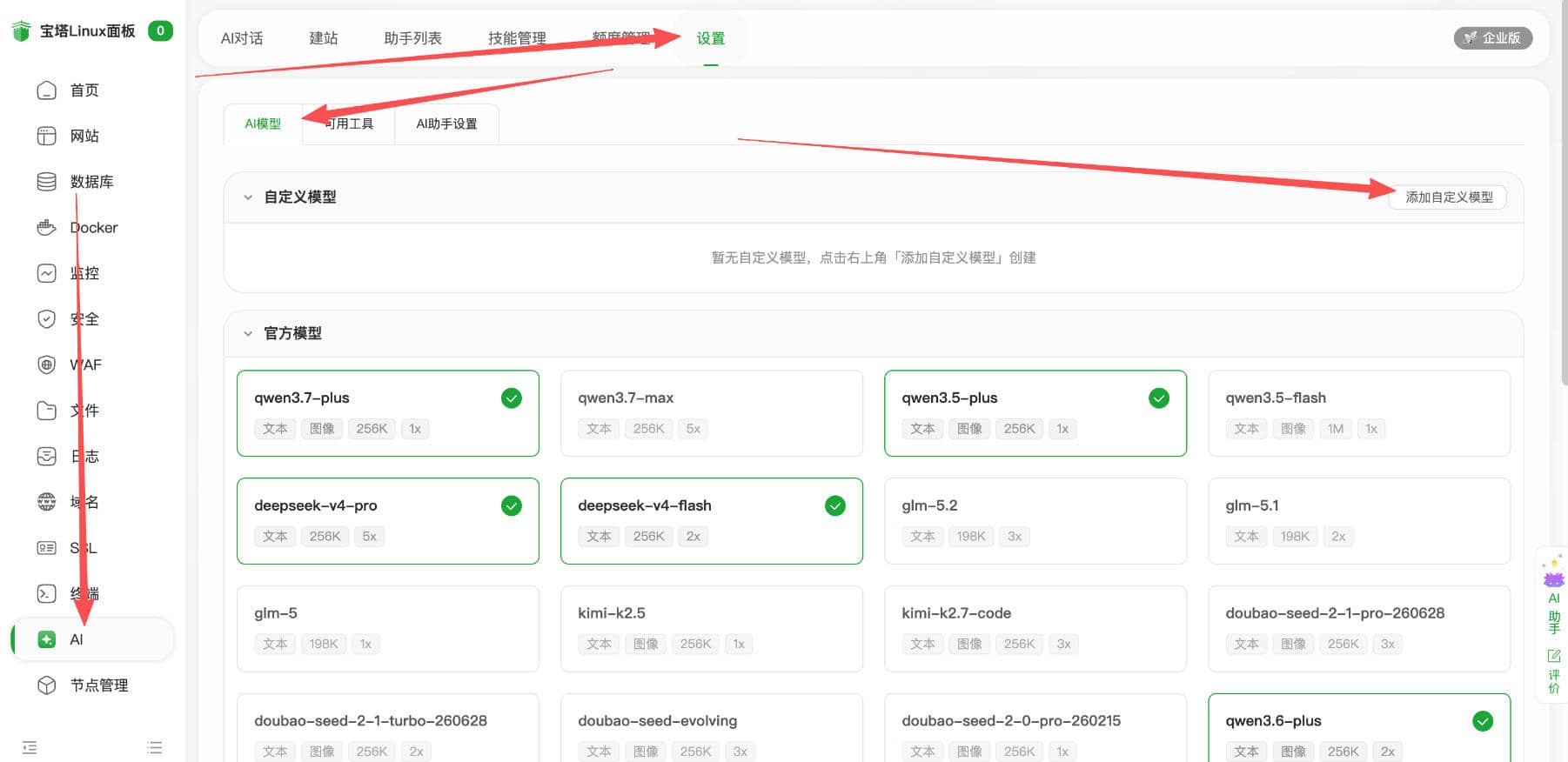Click the 5x tag on qwen3.7-max
The image size is (1568, 762).
tap(694, 429)
